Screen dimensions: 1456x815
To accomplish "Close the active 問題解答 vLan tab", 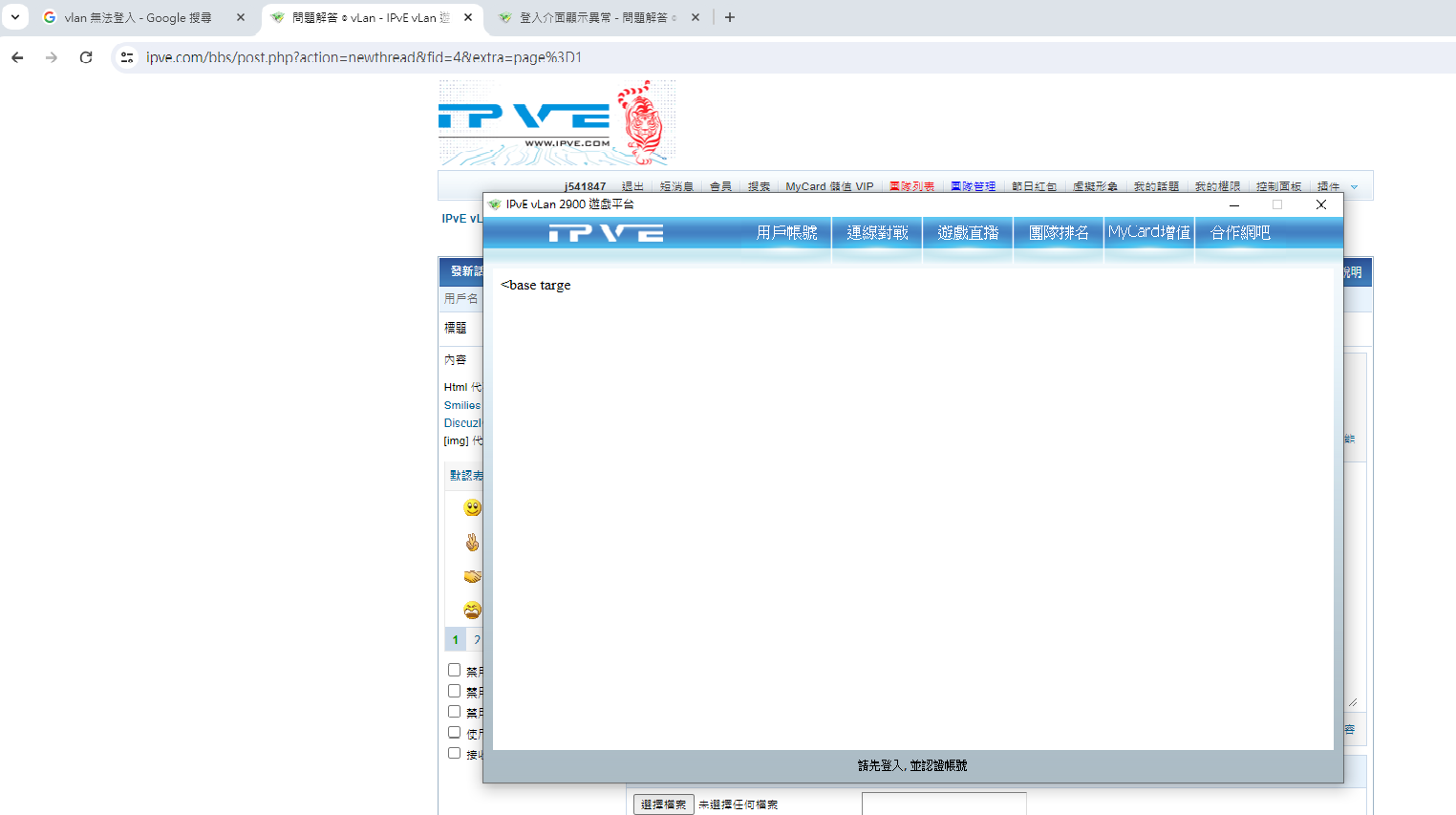I will click(x=468, y=17).
